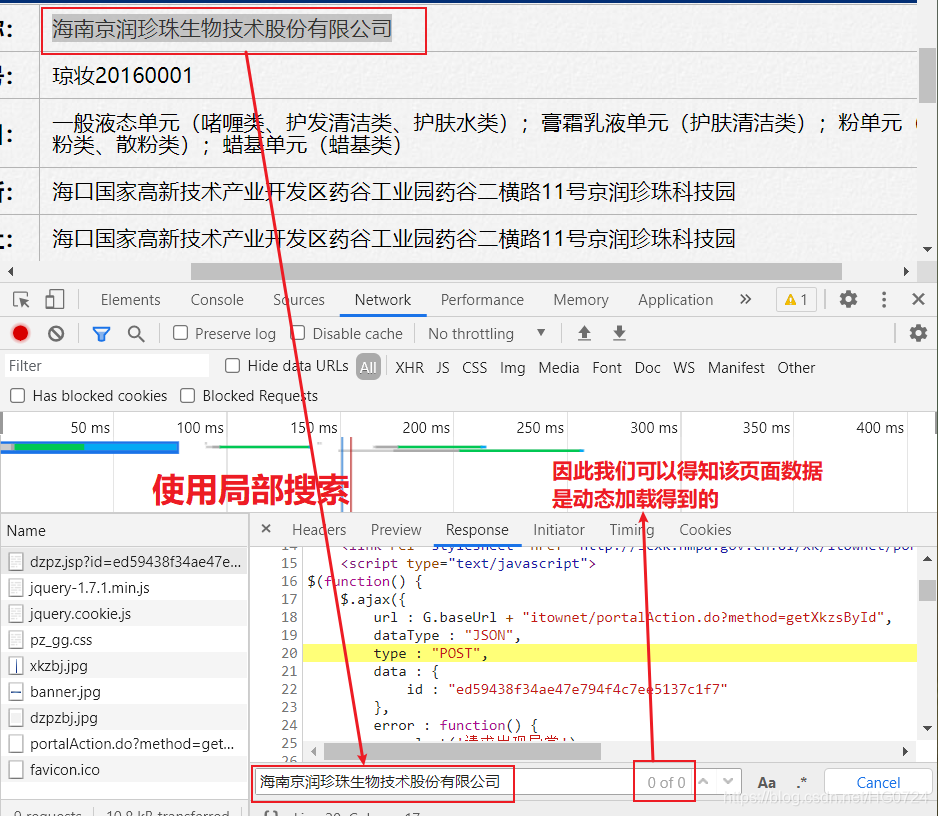Viewport: 938px width, 816px height.
Task: Open the Performance tab
Action: (x=482, y=300)
